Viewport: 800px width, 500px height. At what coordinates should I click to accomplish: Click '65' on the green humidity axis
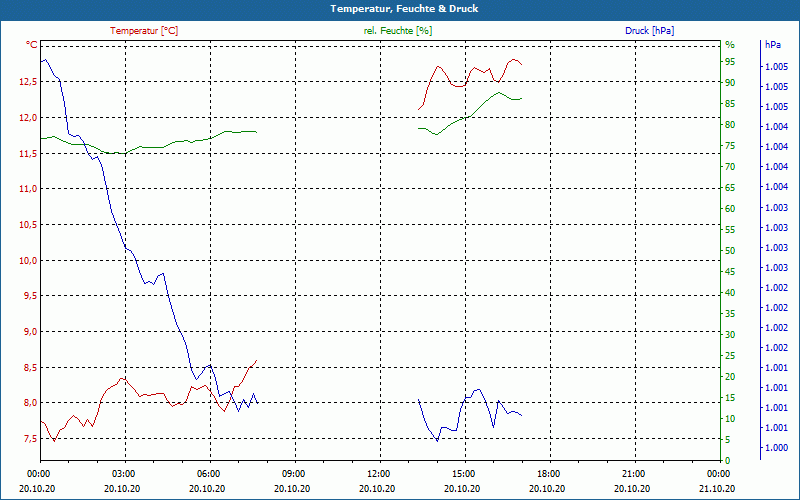pyautogui.click(x=730, y=188)
